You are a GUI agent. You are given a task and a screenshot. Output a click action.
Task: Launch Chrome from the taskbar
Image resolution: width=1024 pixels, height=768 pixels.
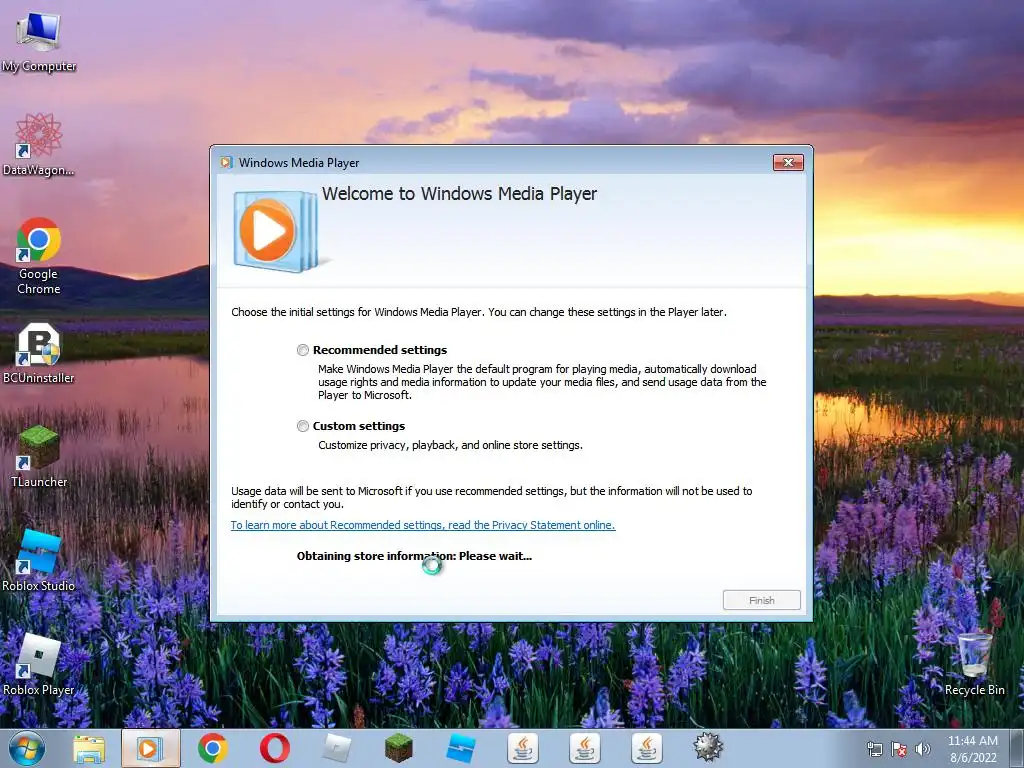[213, 748]
